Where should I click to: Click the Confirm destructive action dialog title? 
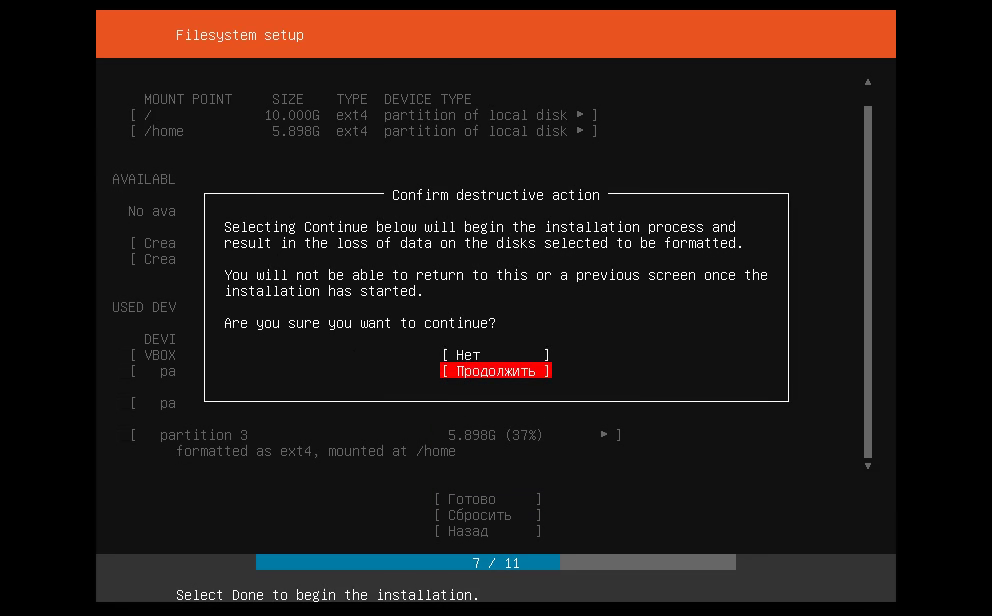(495, 195)
